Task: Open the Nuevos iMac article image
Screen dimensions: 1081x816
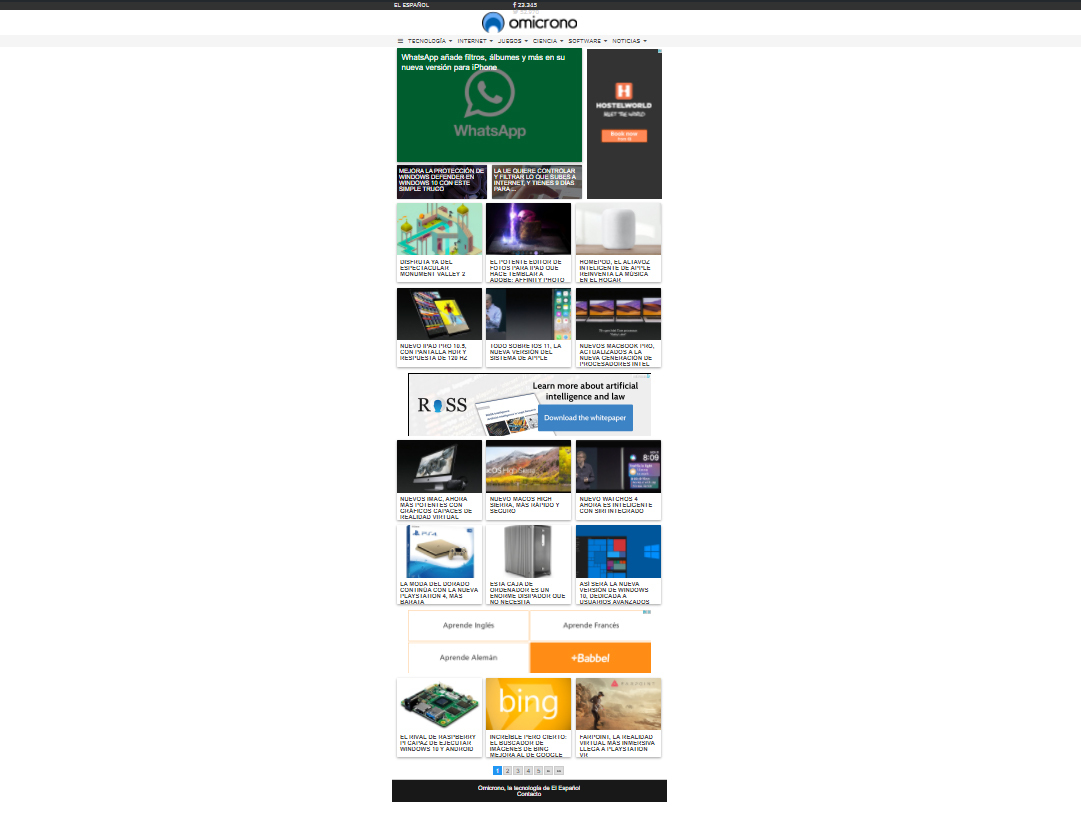Action: point(439,467)
